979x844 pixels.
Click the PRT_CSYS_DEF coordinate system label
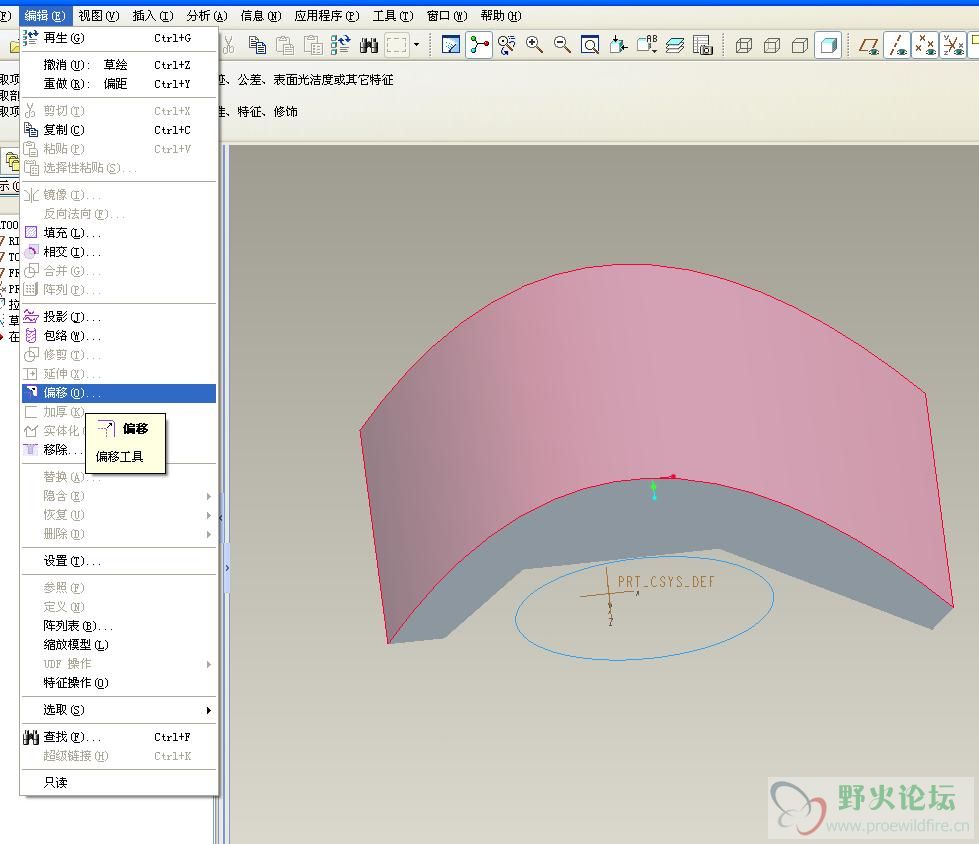point(666,582)
